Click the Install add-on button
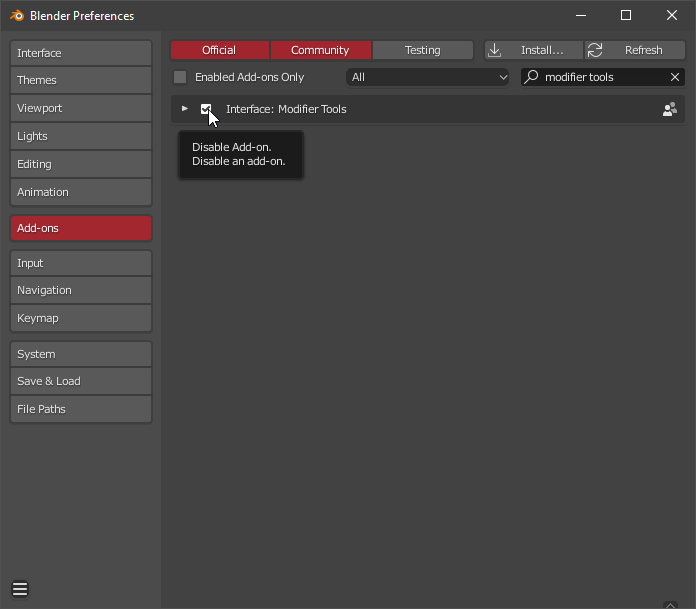This screenshot has width=696, height=609. click(x=534, y=50)
